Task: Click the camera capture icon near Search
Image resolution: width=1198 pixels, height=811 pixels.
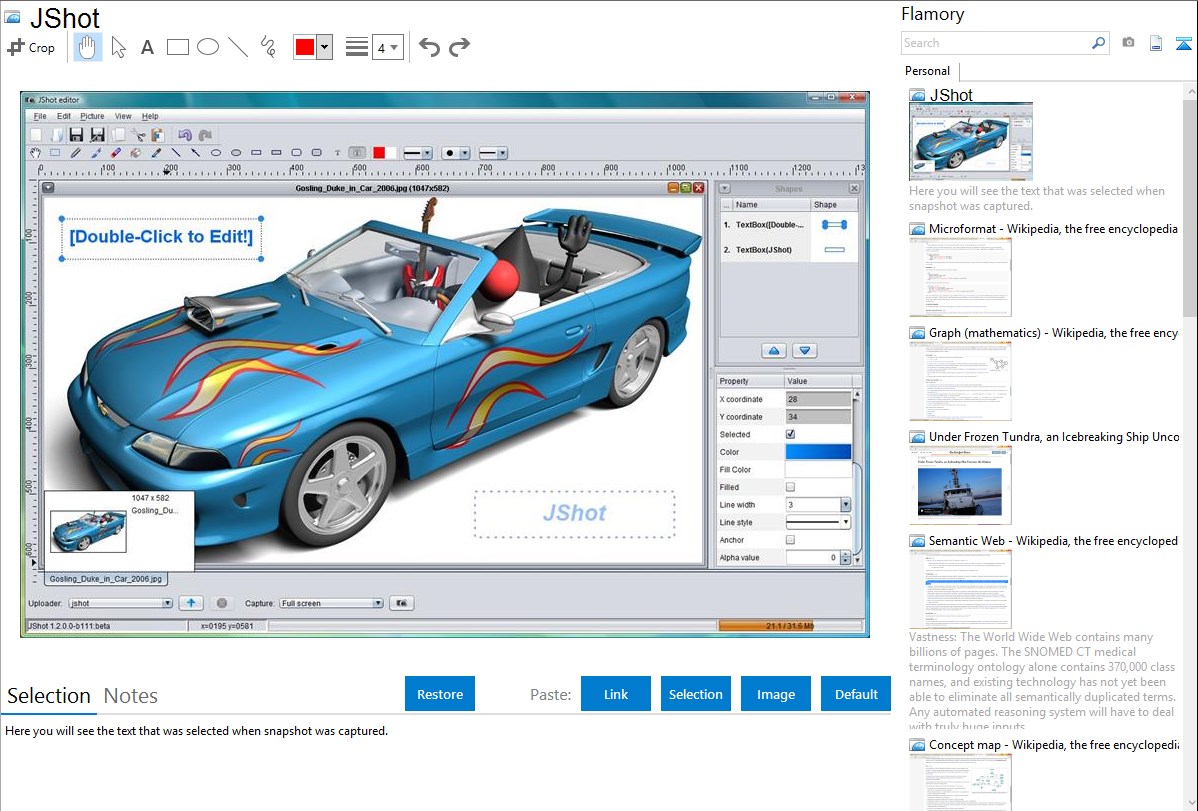Action: 1128,43
